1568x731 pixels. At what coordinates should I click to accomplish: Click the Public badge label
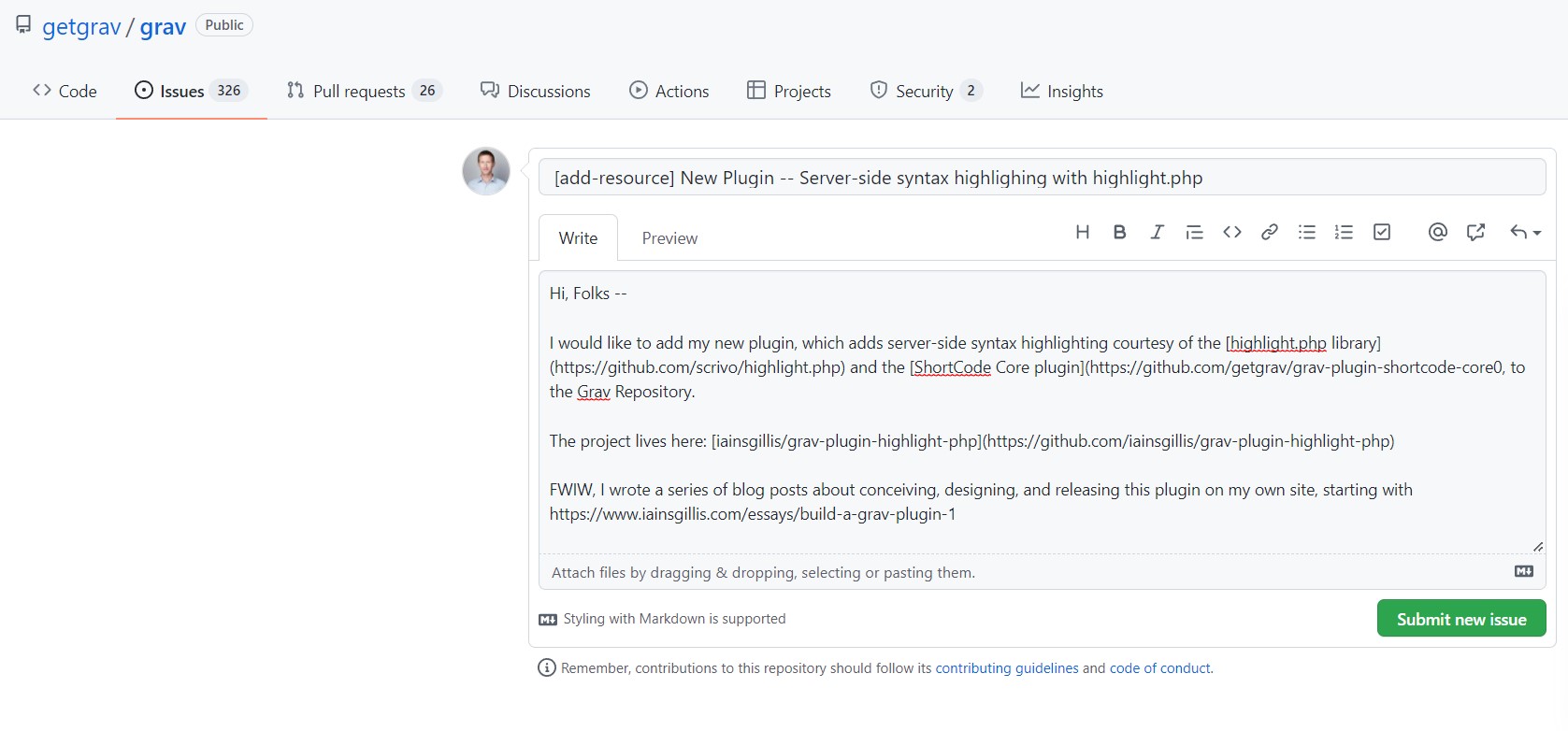pos(224,25)
